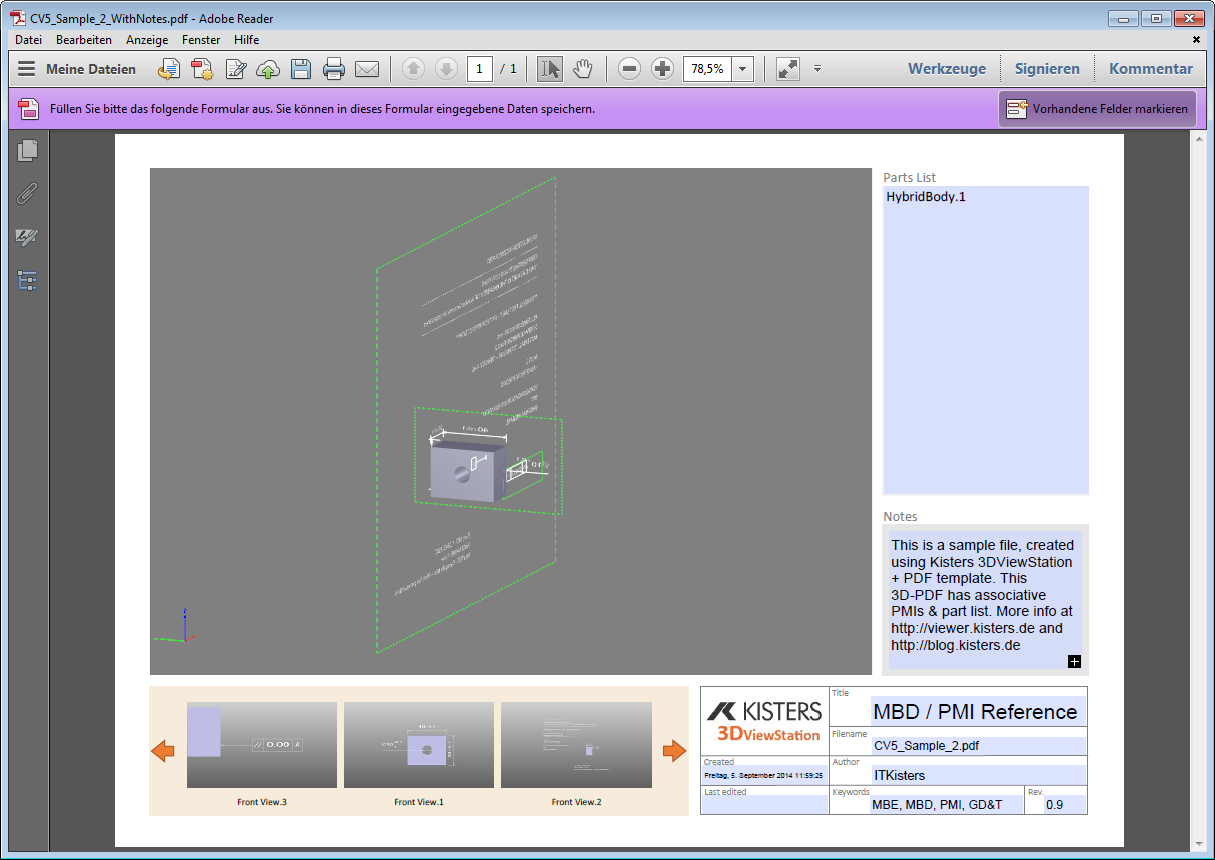Click the XYZ axis triad in viewport
Image resolution: width=1215 pixels, height=860 pixels.
coord(176,626)
